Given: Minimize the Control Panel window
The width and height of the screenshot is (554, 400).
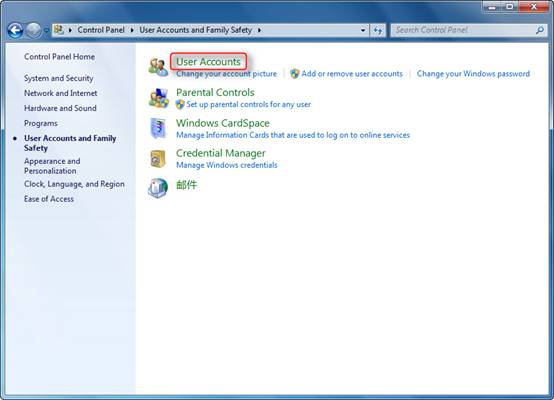Looking at the screenshot, I should pyautogui.click(x=491, y=7).
